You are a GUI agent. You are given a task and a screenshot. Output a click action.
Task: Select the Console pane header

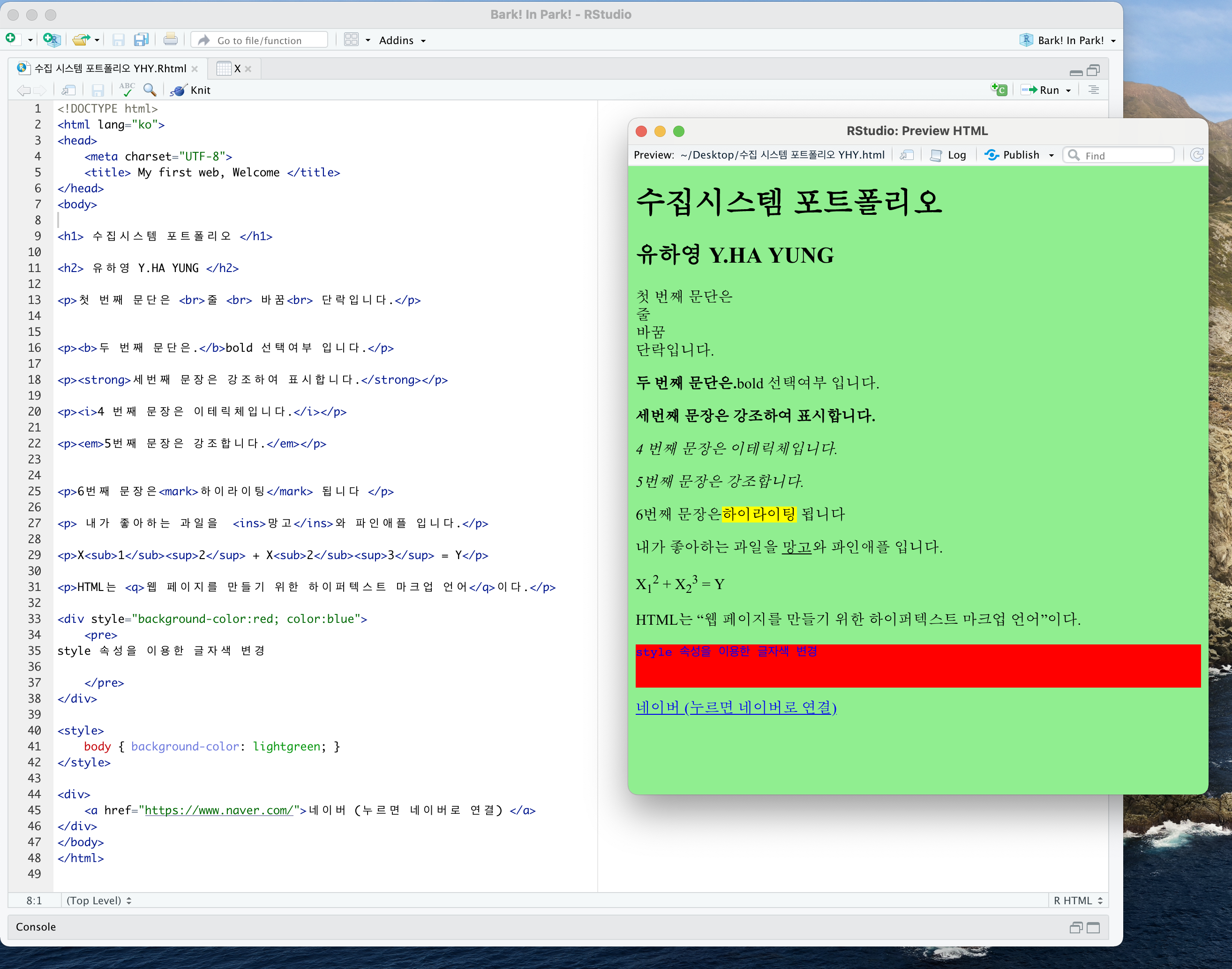click(x=558, y=927)
